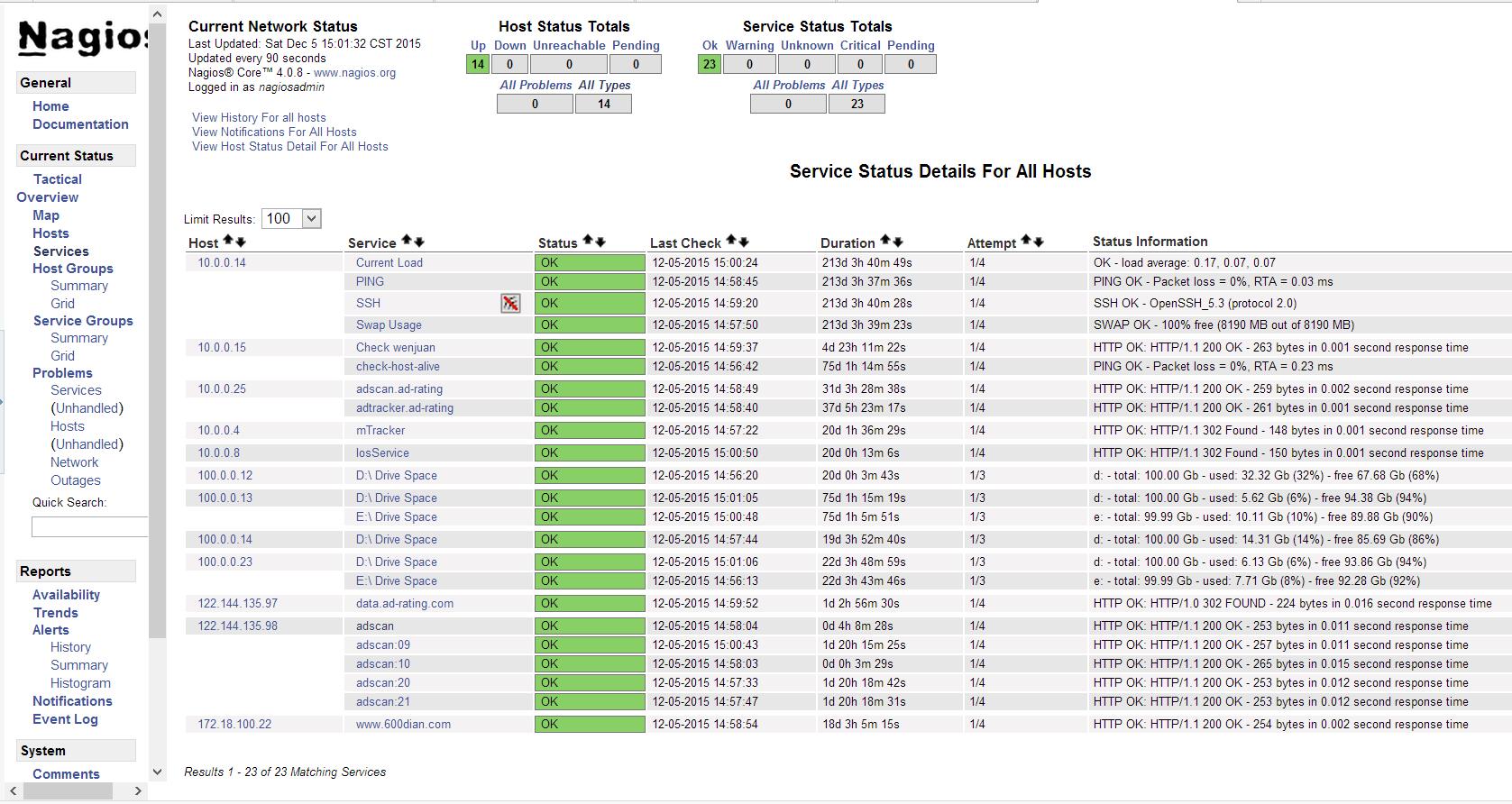This screenshot has width=1512, height=804.
Task: Open Availability report
Action: coord(66,595)
